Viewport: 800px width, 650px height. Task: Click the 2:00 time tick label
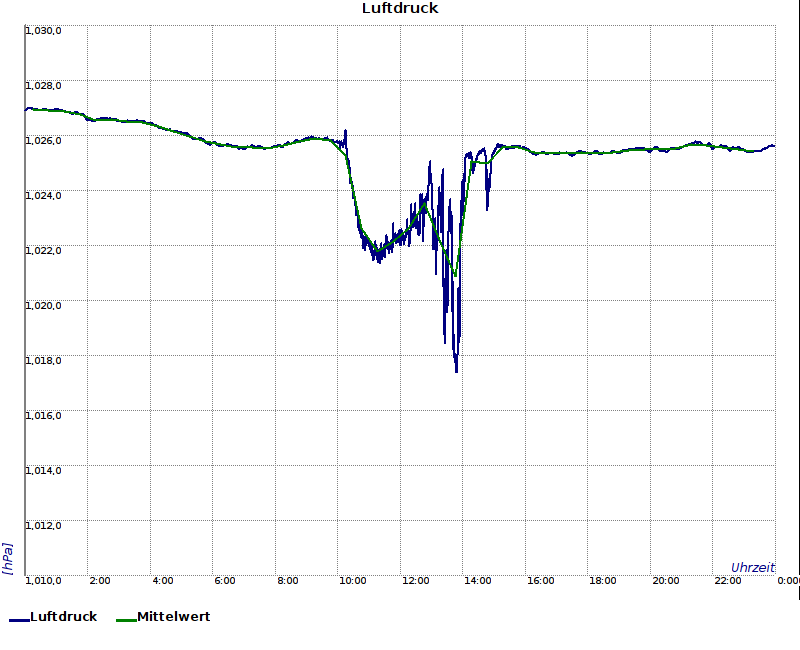[99, 581]
